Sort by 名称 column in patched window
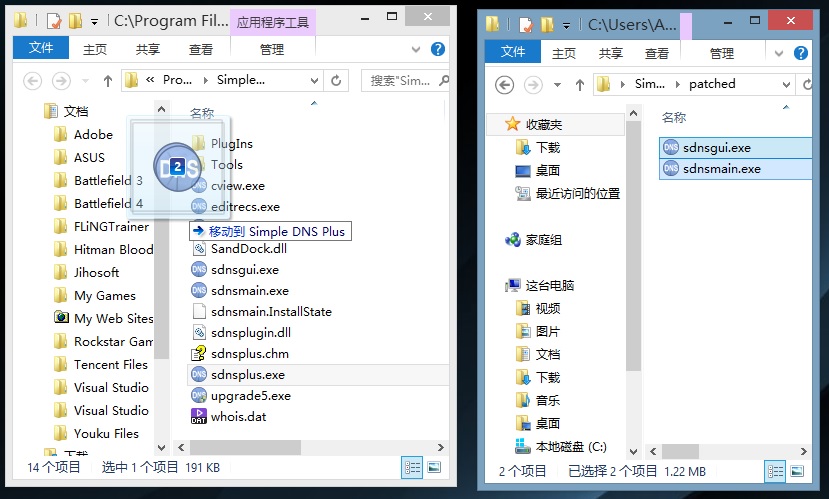829x499 pixels. (x=674, y=117)
